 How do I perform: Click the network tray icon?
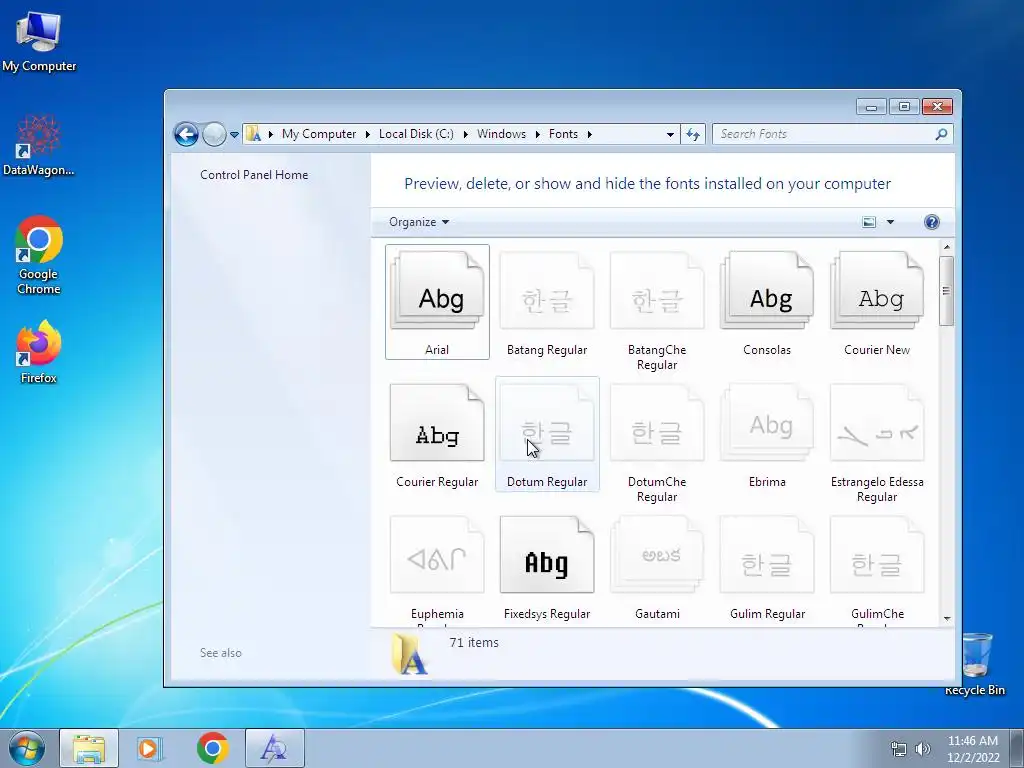point(899,749)
